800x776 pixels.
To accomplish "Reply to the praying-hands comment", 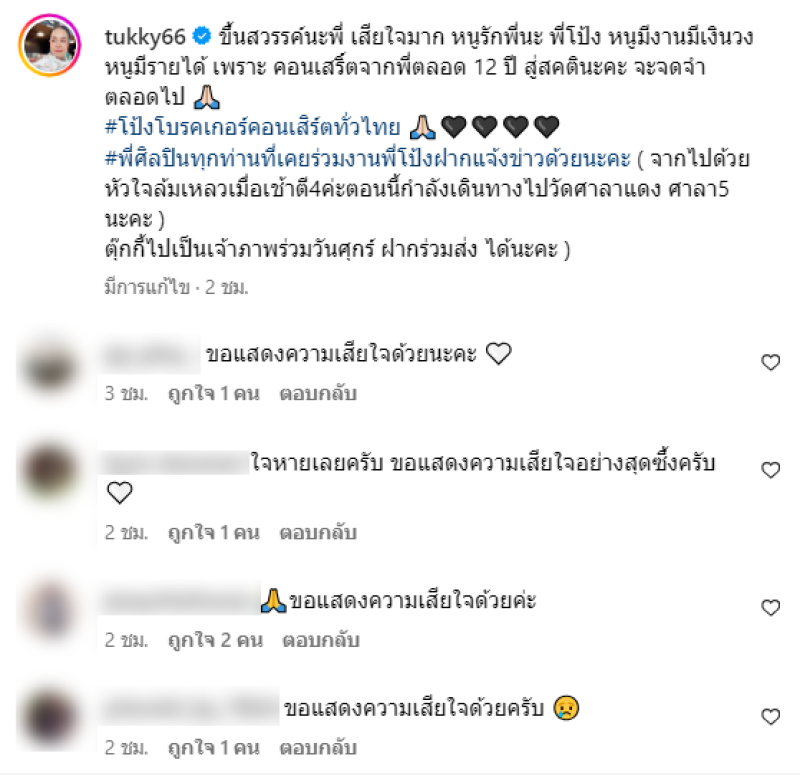I will 321,640.
